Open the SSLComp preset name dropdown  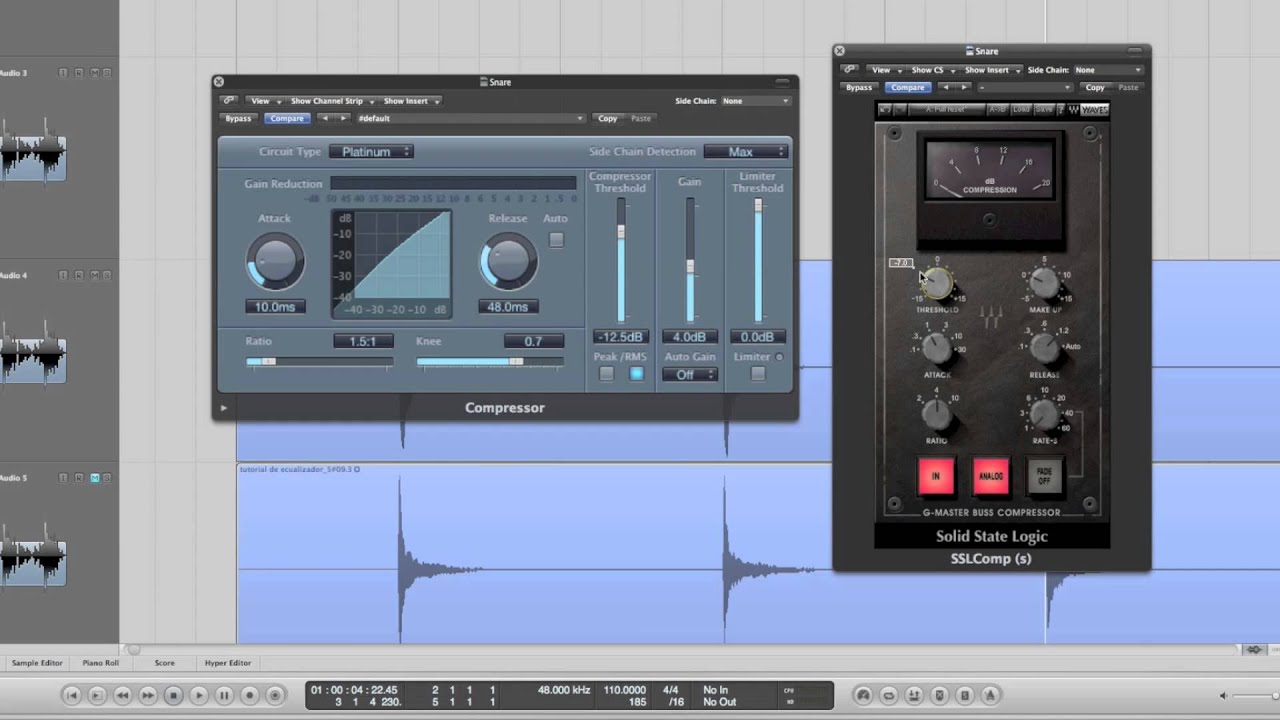tap(1026, 87)
